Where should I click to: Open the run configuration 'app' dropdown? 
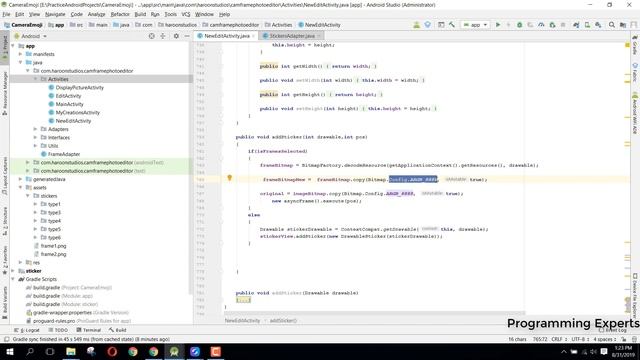tap(475, 25)
